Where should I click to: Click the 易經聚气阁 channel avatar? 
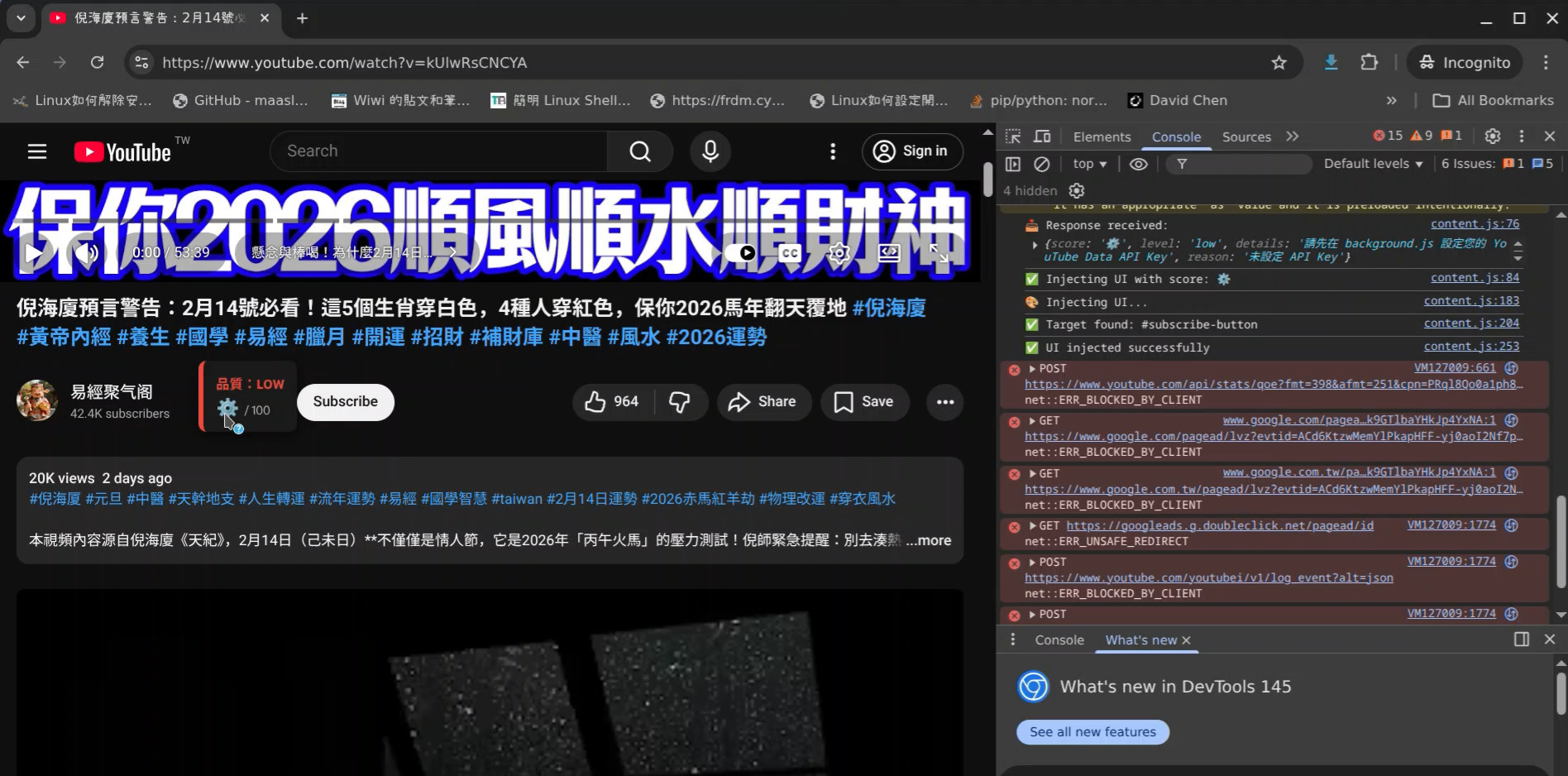[36, 400]
